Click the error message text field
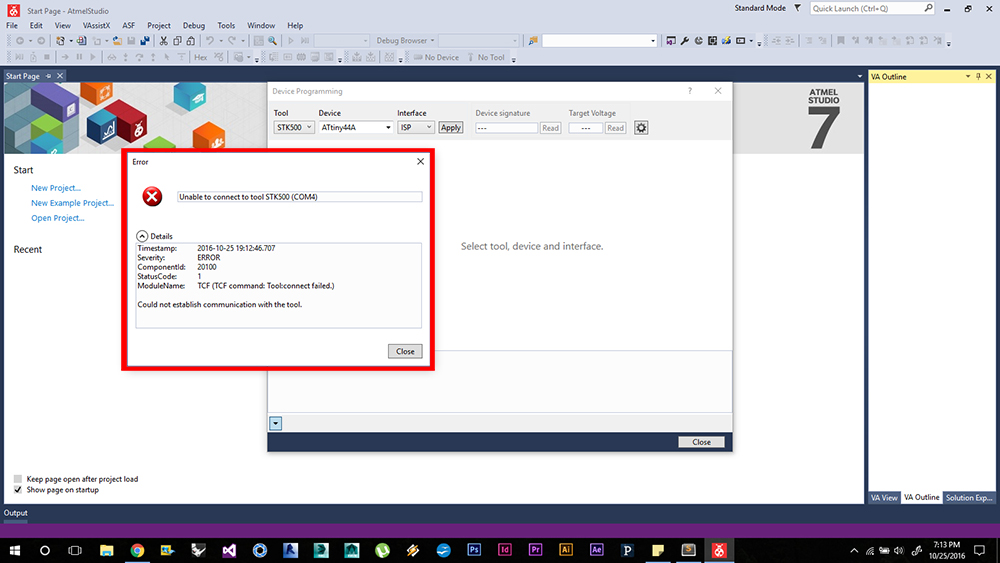The image size is (1000, 563). pos(299,197)
